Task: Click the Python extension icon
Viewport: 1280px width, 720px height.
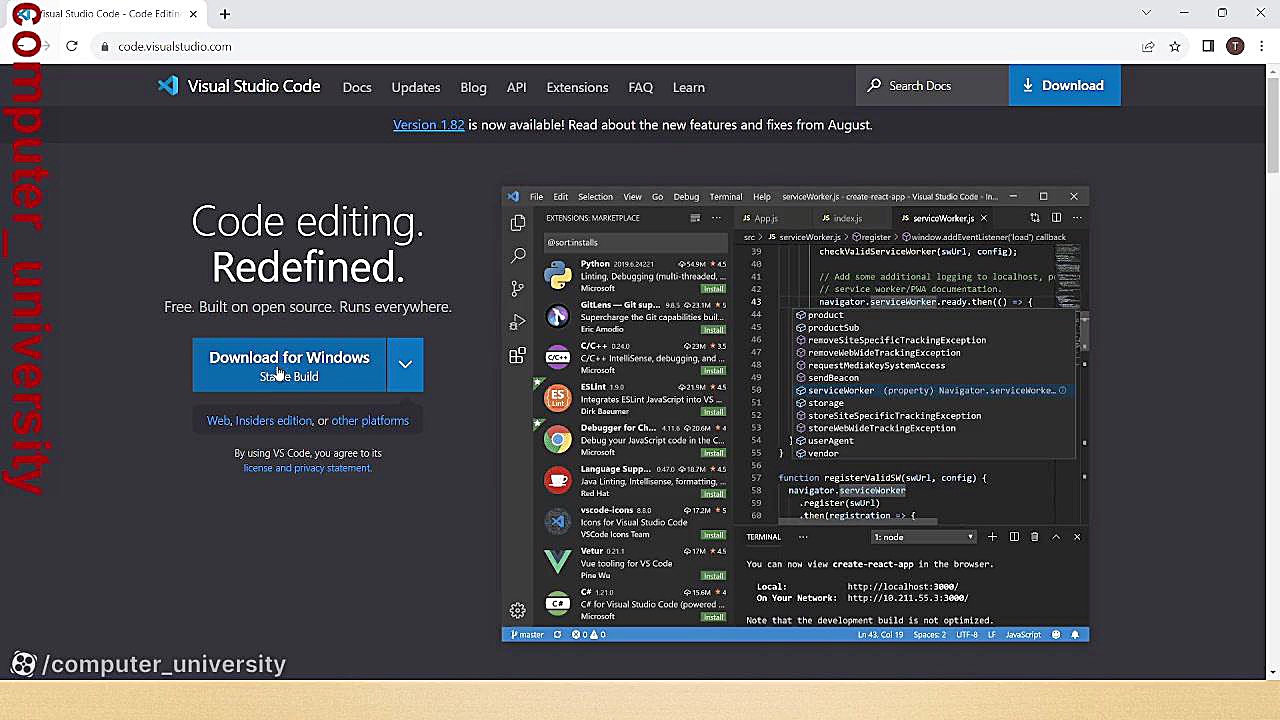Action: (558, 275)
